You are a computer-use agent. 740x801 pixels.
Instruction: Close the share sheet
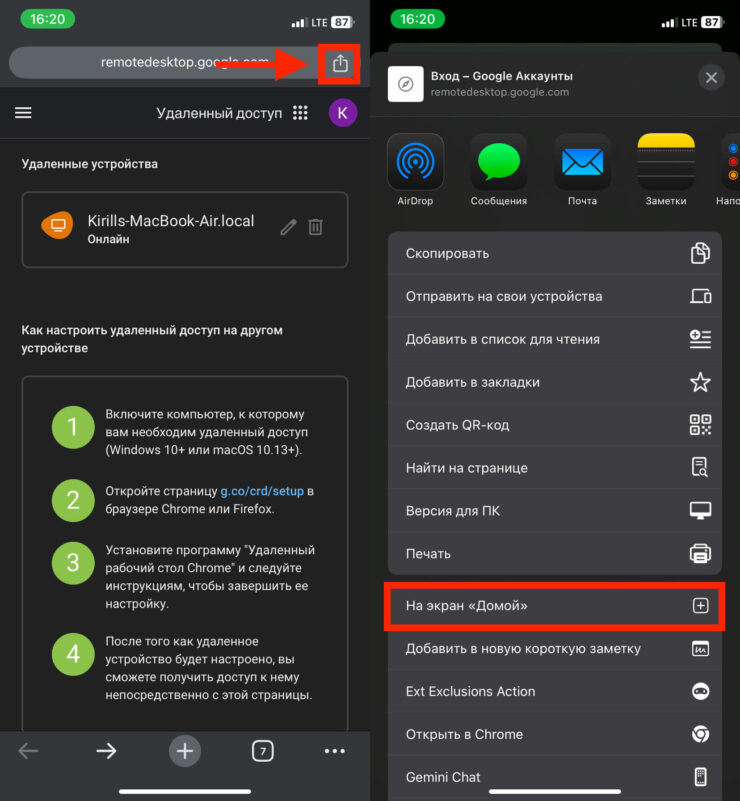pyautogui.click(x=710, y=78)
